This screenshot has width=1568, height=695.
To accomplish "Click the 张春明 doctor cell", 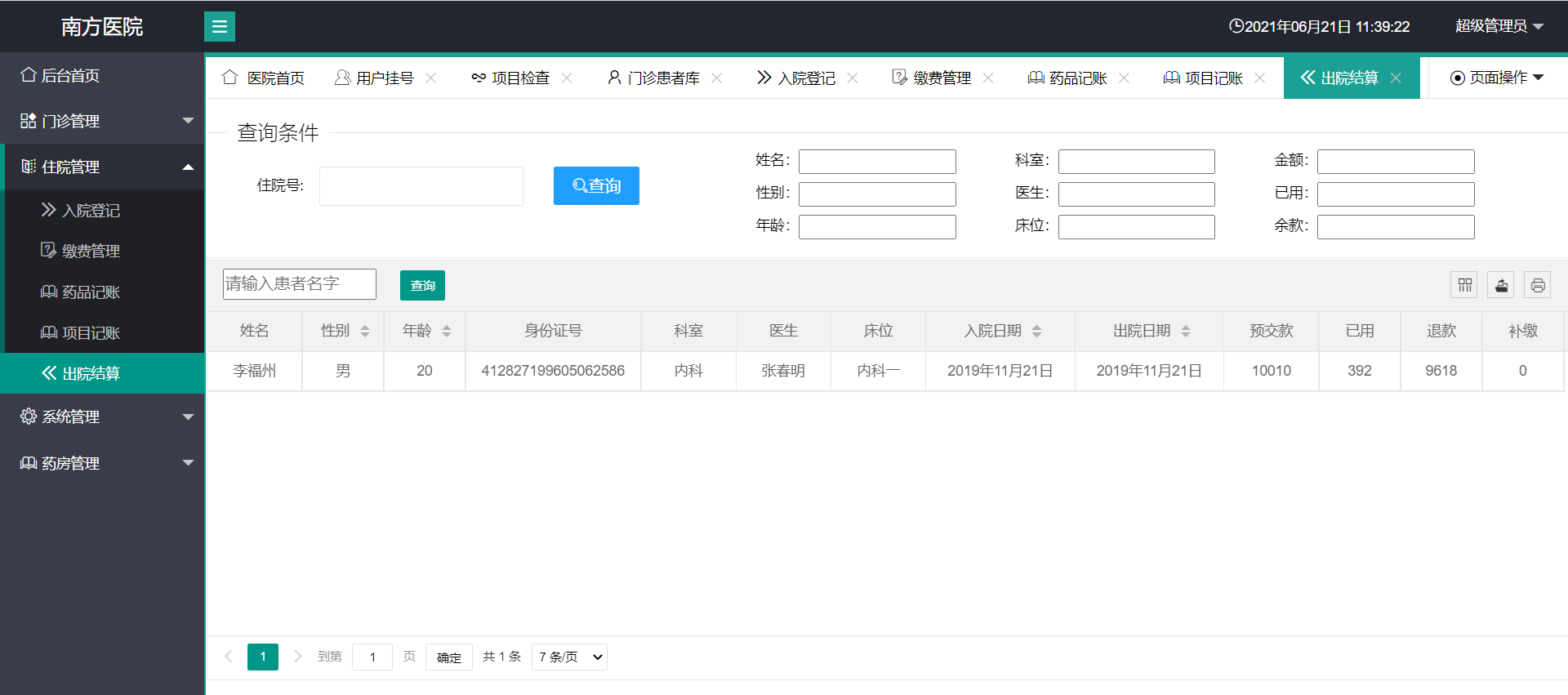I will 783,371.
